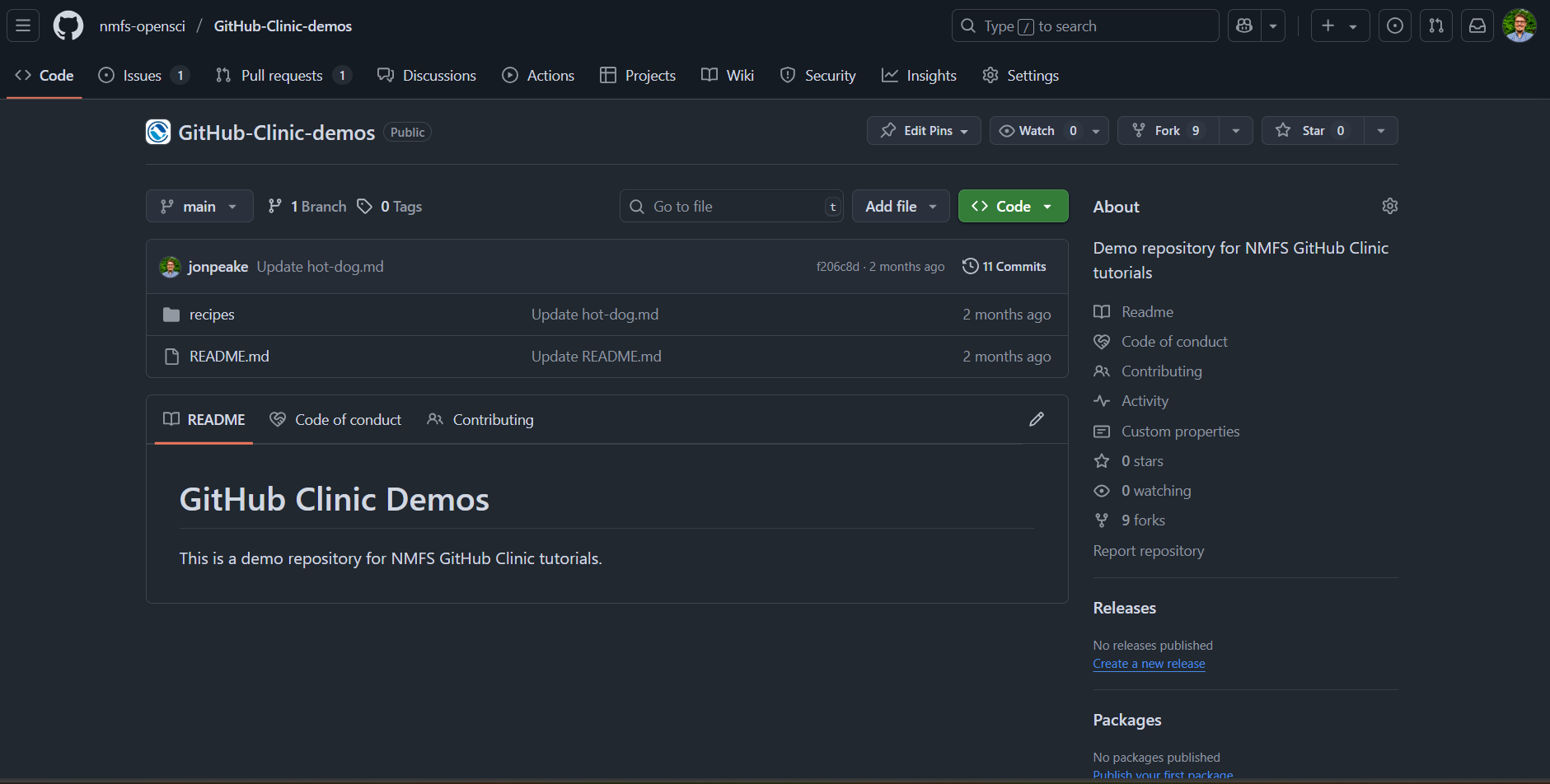Open Code of conduct in the About sidebar

1160,341
